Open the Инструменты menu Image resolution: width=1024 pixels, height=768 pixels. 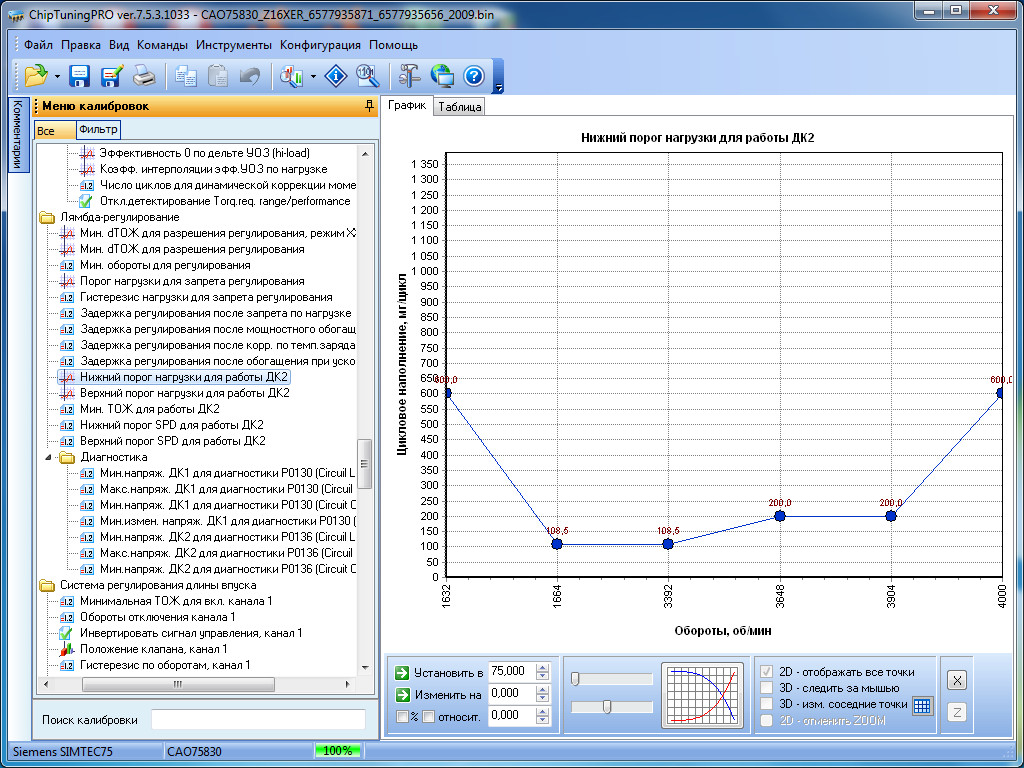tap(233, 45)
